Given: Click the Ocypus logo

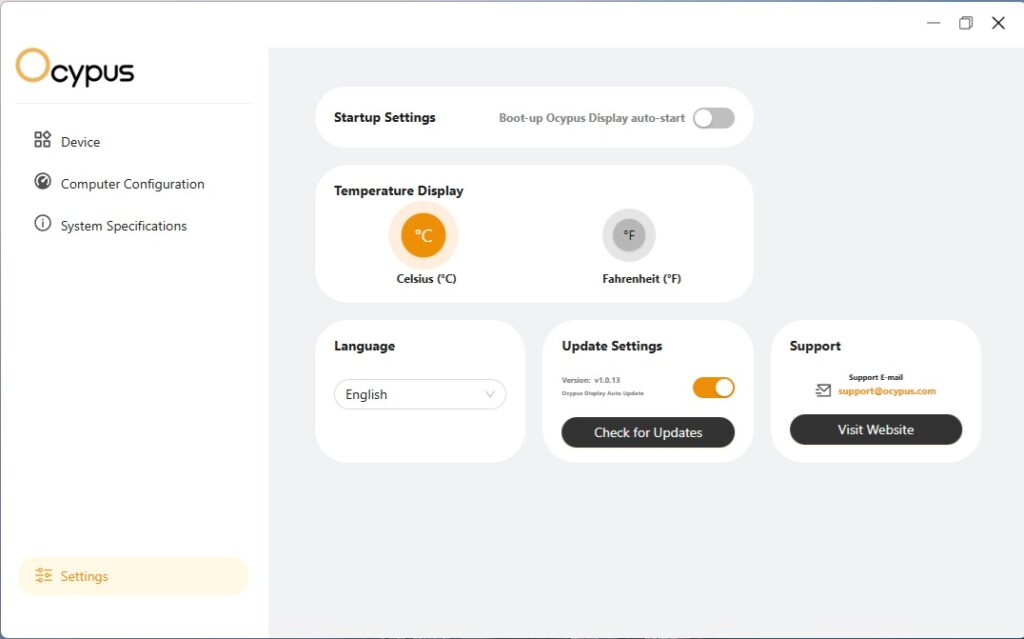Looking at the screenshot, I should (x=74, y=67).
